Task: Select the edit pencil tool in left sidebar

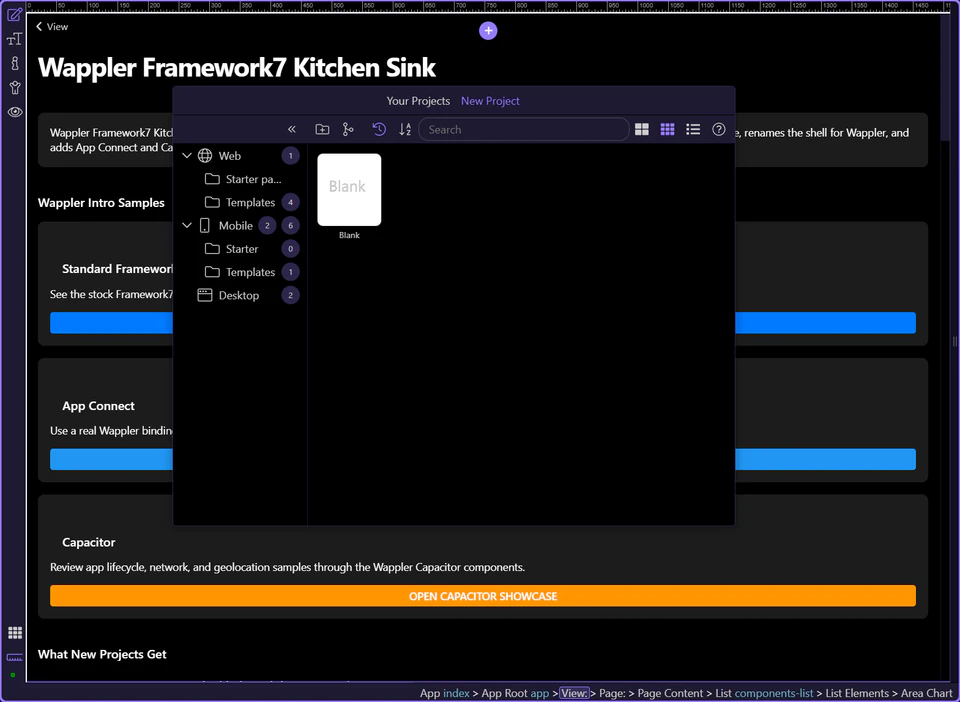Action: 15,13
